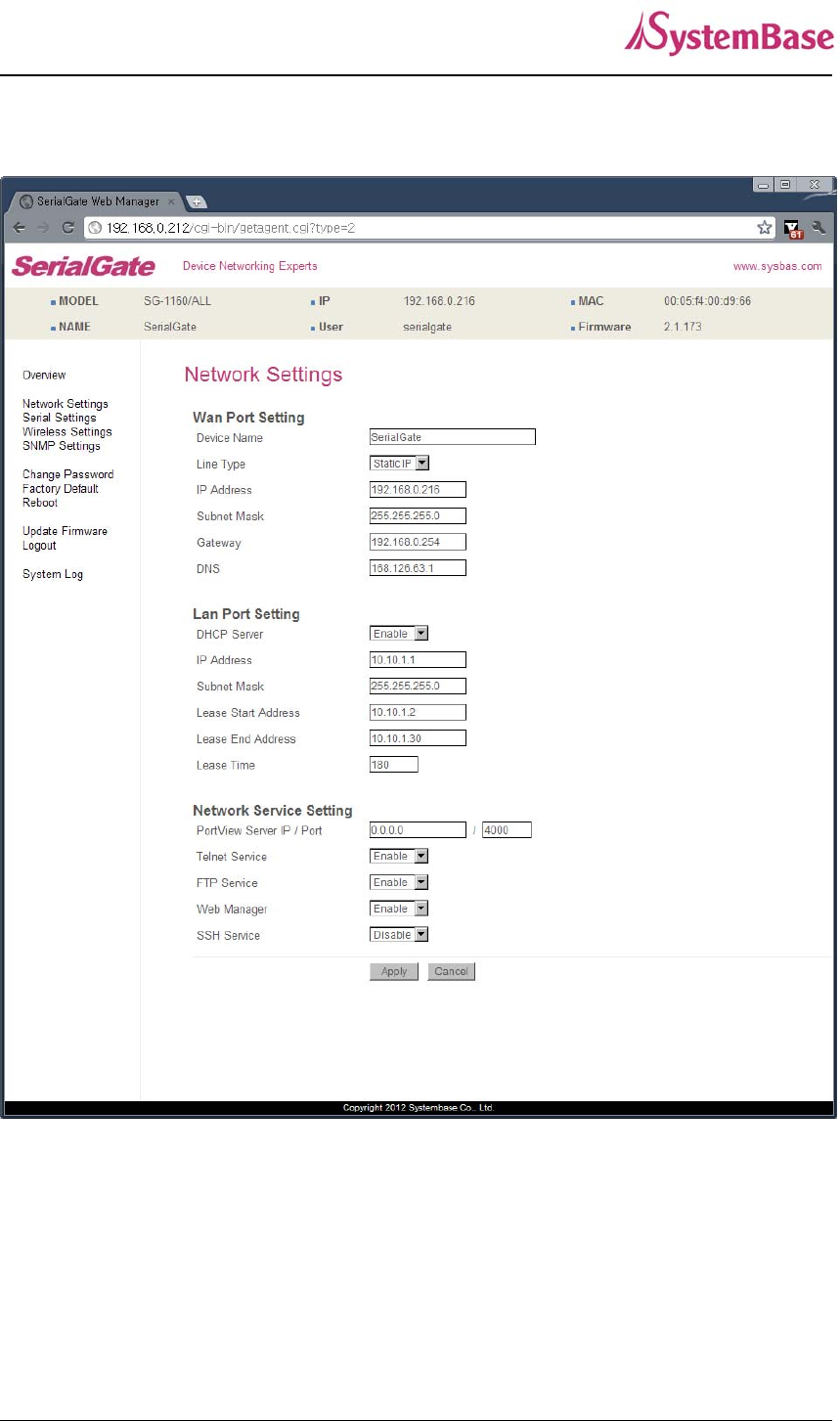Select the SerialGate Web Manager tab
Screen dimensions: 840x1421
click(x=94, y=200)
